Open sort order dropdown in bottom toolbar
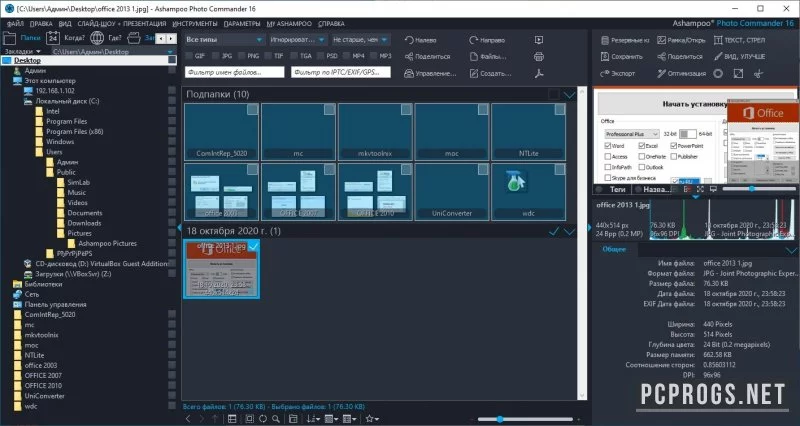 [x=313, y=419]
